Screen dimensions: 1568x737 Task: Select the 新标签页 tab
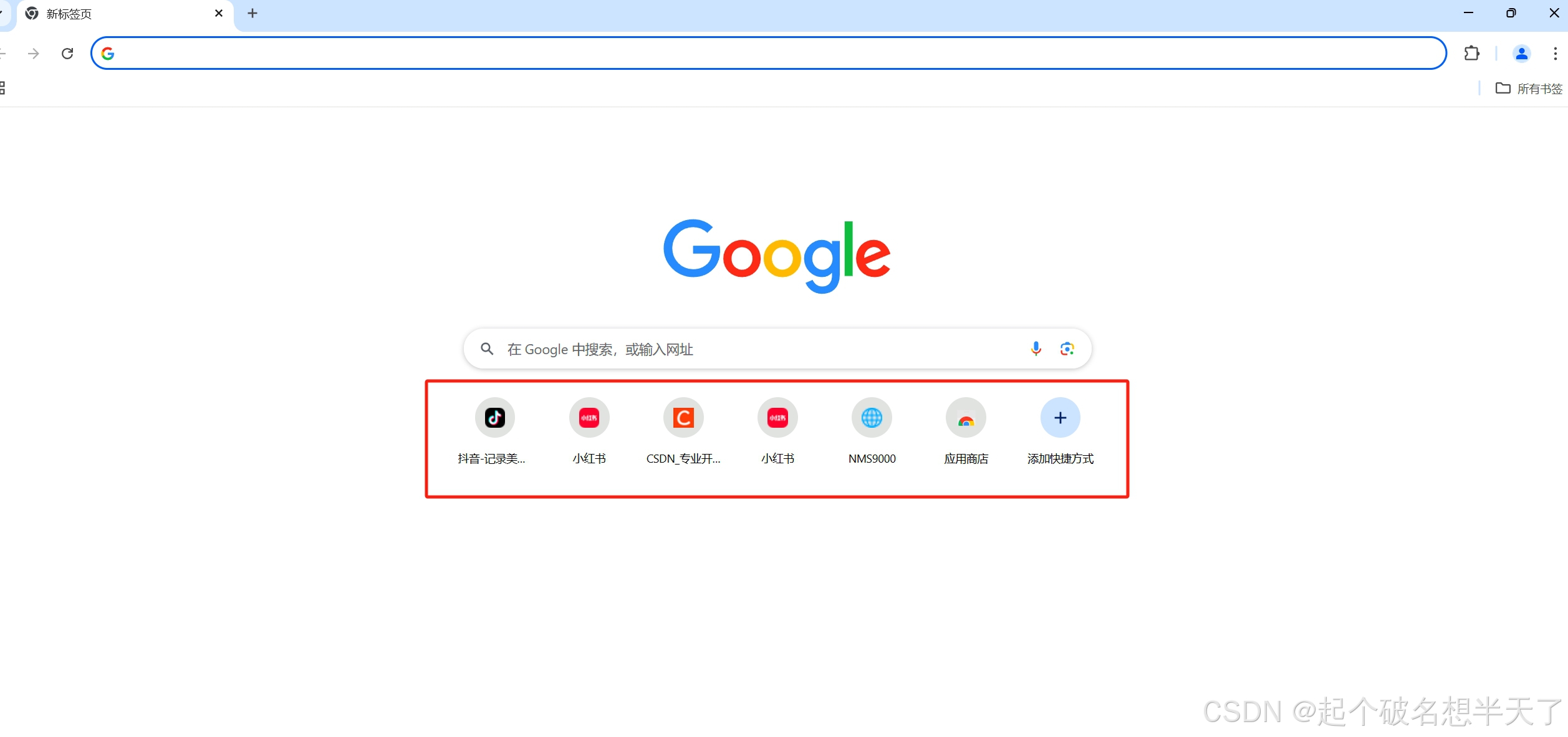(125, 14)
